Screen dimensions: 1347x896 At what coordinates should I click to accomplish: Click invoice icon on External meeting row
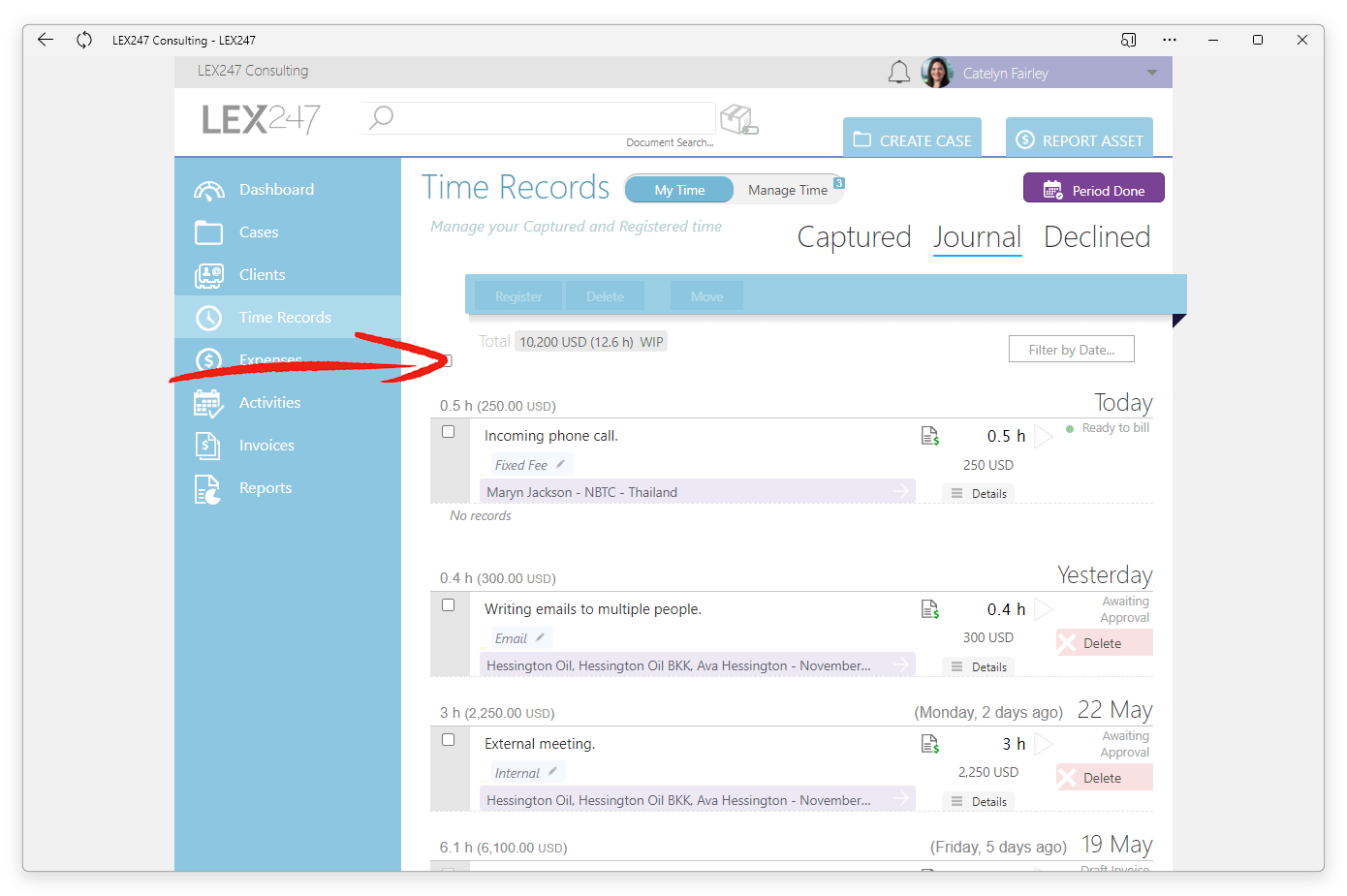coord(930,744)
